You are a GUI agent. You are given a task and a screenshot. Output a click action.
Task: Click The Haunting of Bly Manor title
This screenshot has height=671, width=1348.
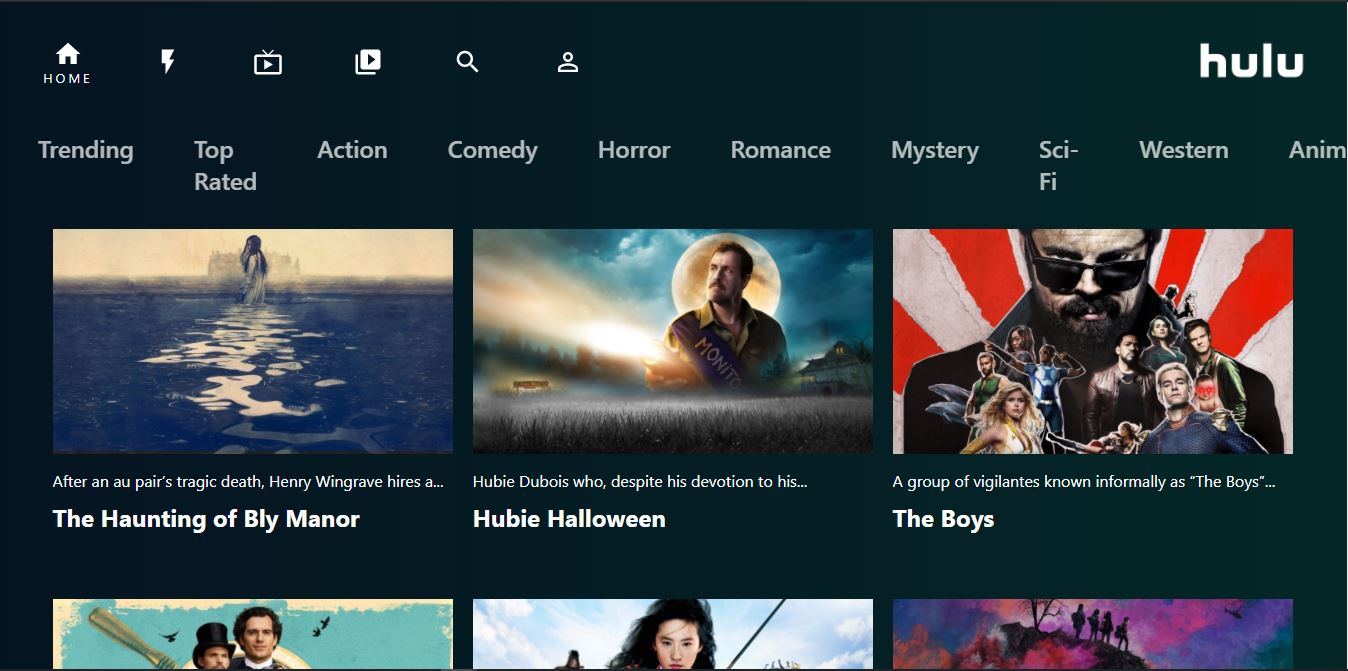coord(206,519)
